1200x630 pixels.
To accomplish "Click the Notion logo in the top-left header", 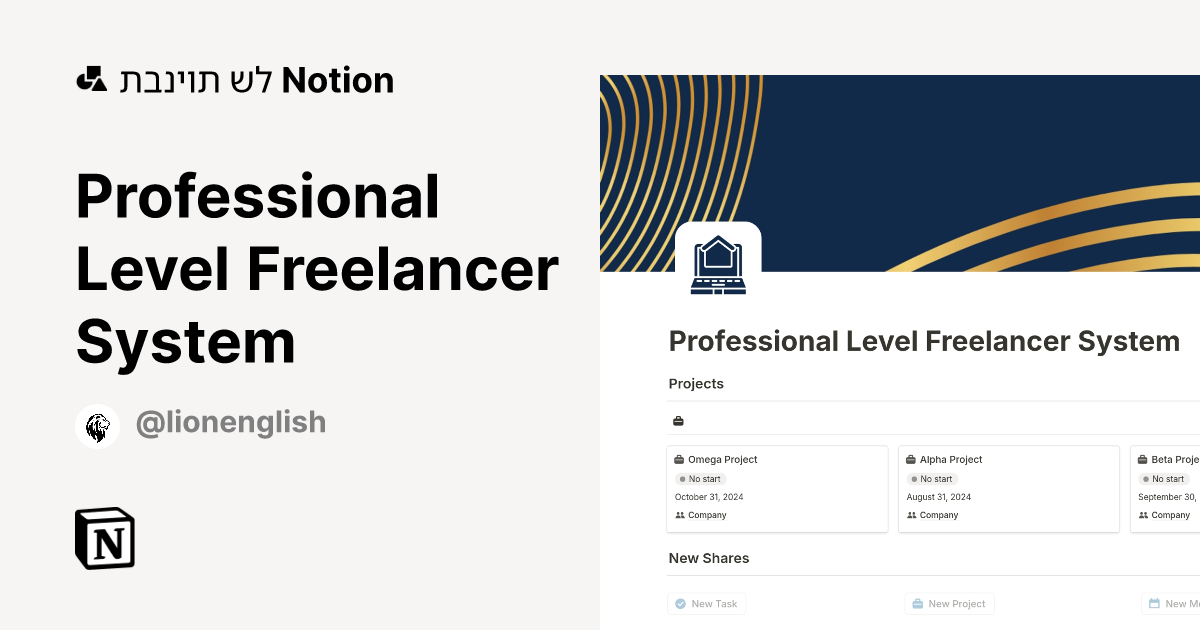I will [91, 78].
